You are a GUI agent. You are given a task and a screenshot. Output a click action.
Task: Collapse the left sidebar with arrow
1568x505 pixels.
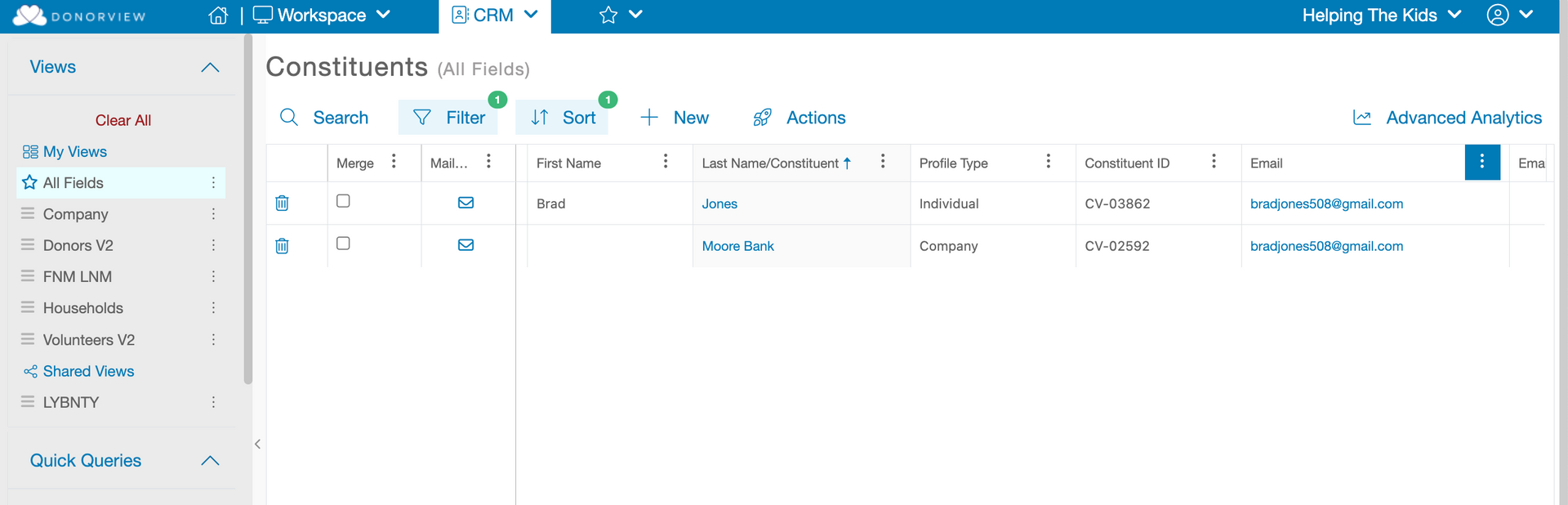coord(257,445)
